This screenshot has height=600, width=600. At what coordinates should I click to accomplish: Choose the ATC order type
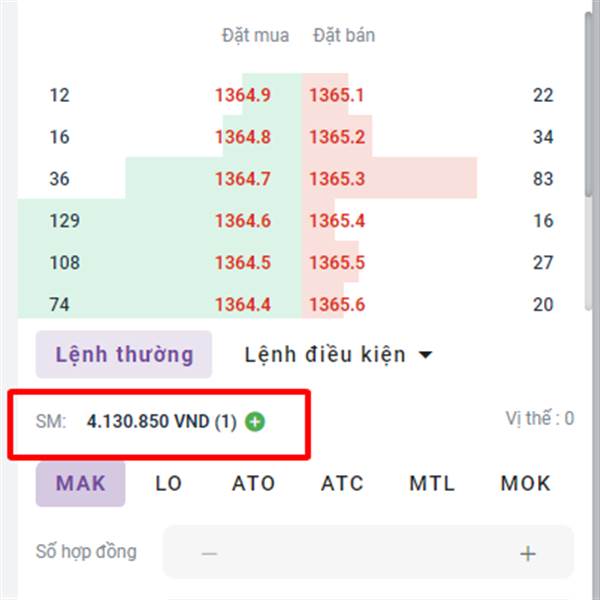342,484
